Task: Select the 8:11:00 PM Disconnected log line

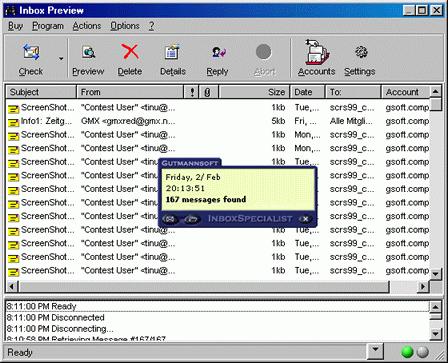Action: point(218,317)
